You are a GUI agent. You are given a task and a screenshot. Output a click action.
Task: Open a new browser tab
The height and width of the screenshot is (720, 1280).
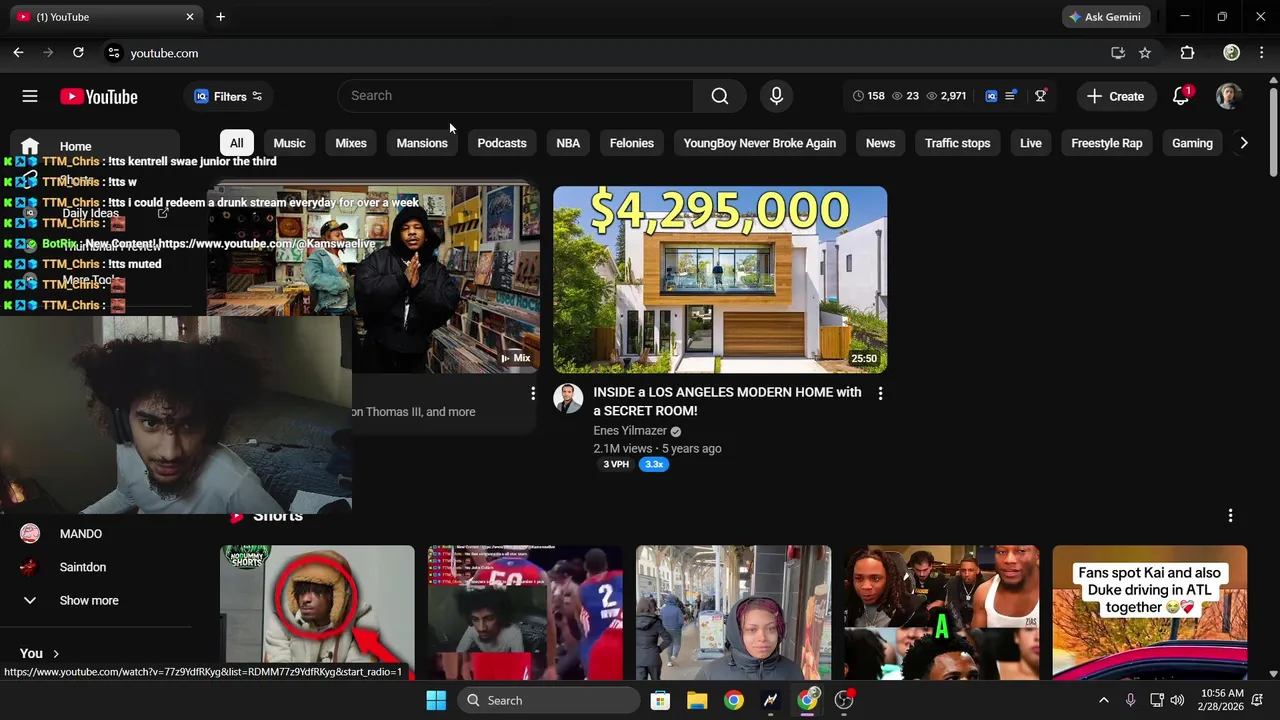[x=220, y=17]
